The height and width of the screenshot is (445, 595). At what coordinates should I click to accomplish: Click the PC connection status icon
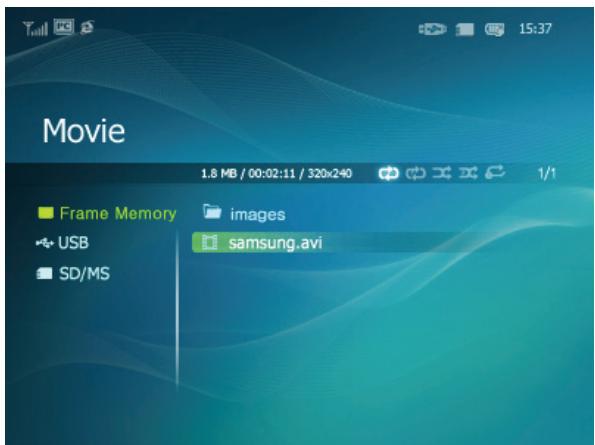(x=63, y=27)
